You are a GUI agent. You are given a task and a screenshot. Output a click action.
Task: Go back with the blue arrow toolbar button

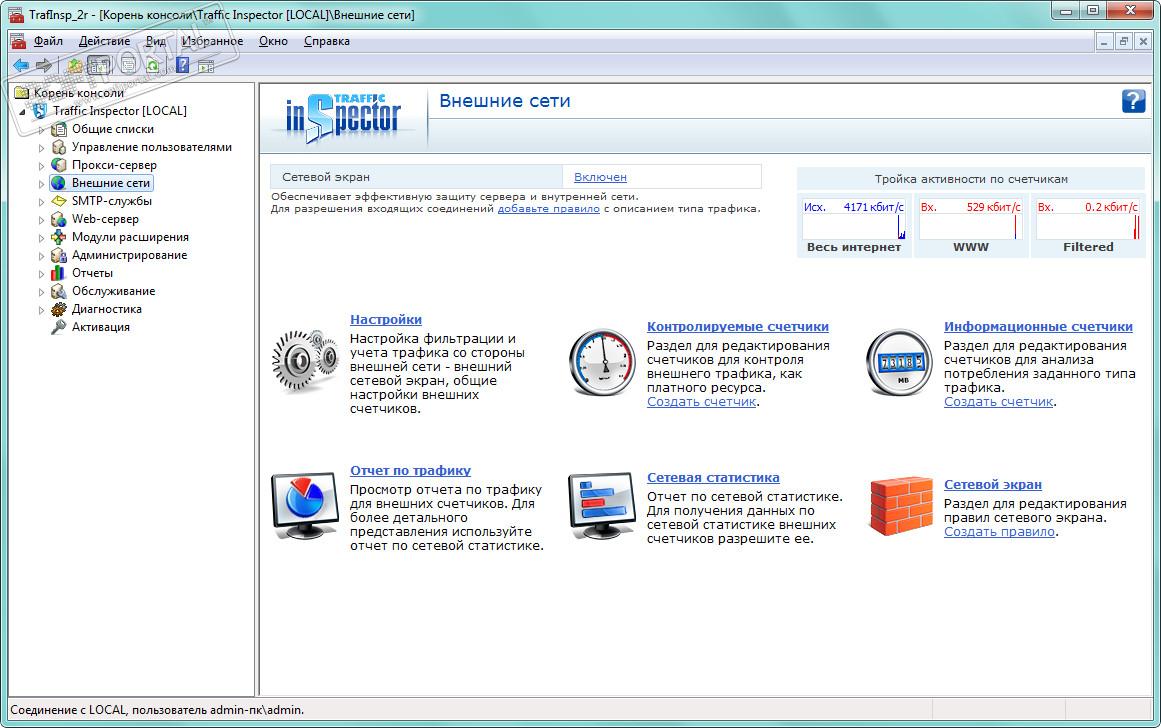click(x=21, y=65)
